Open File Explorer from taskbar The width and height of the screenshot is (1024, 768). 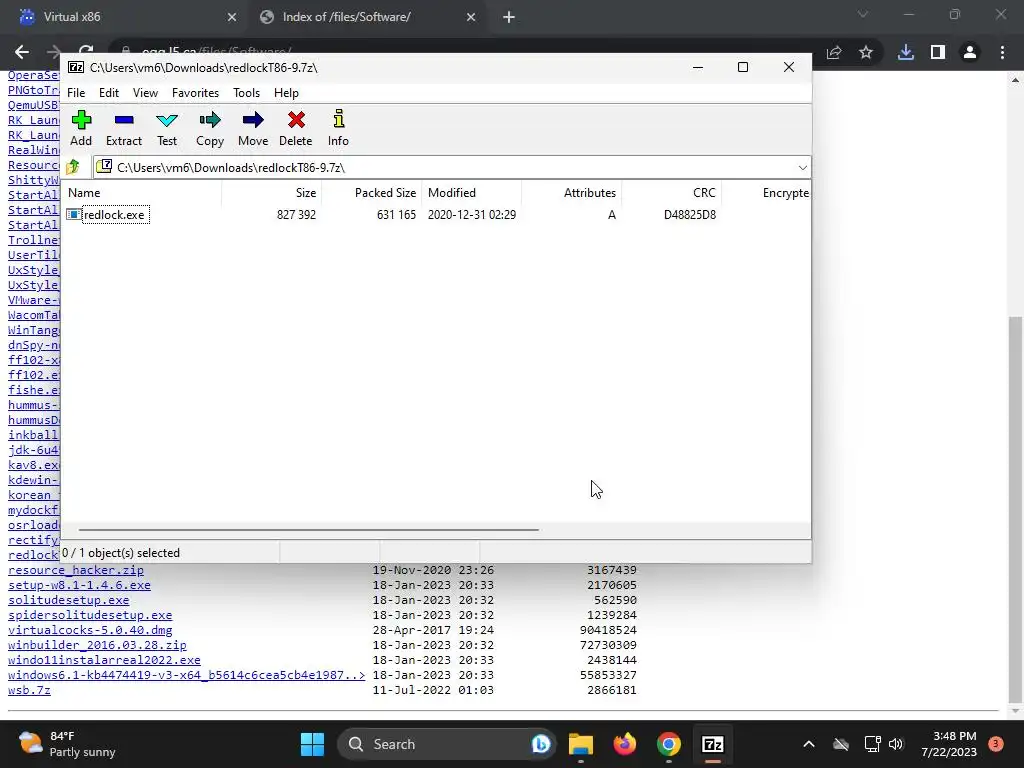(x=580, y=744)
